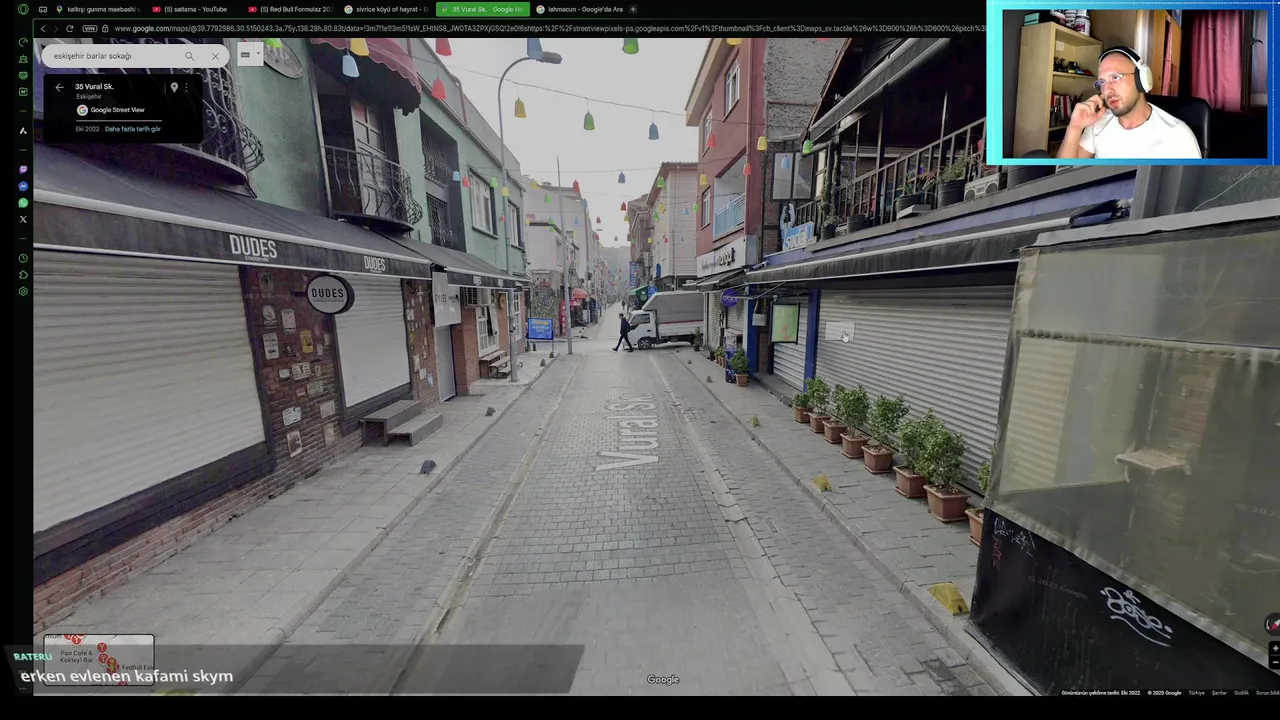This screenshot has width=1280, height=720.
Task: Click the Opera GX logo menu icon
Action: coord(23,9)
